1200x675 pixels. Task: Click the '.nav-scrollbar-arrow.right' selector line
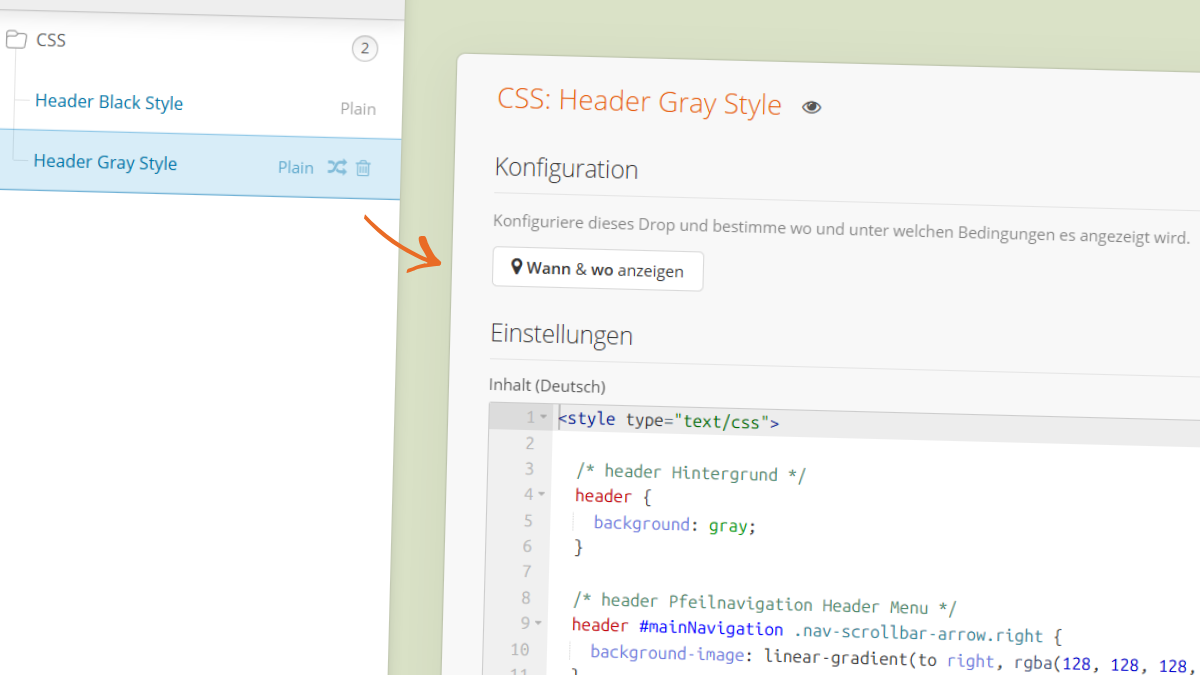816,632
